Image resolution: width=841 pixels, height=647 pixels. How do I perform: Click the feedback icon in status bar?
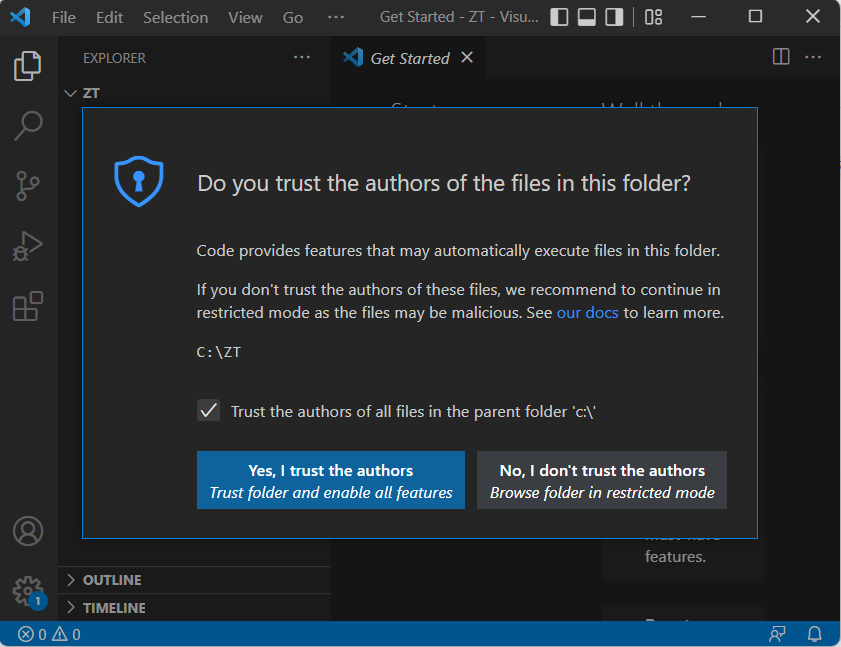(x=777, y=634)
